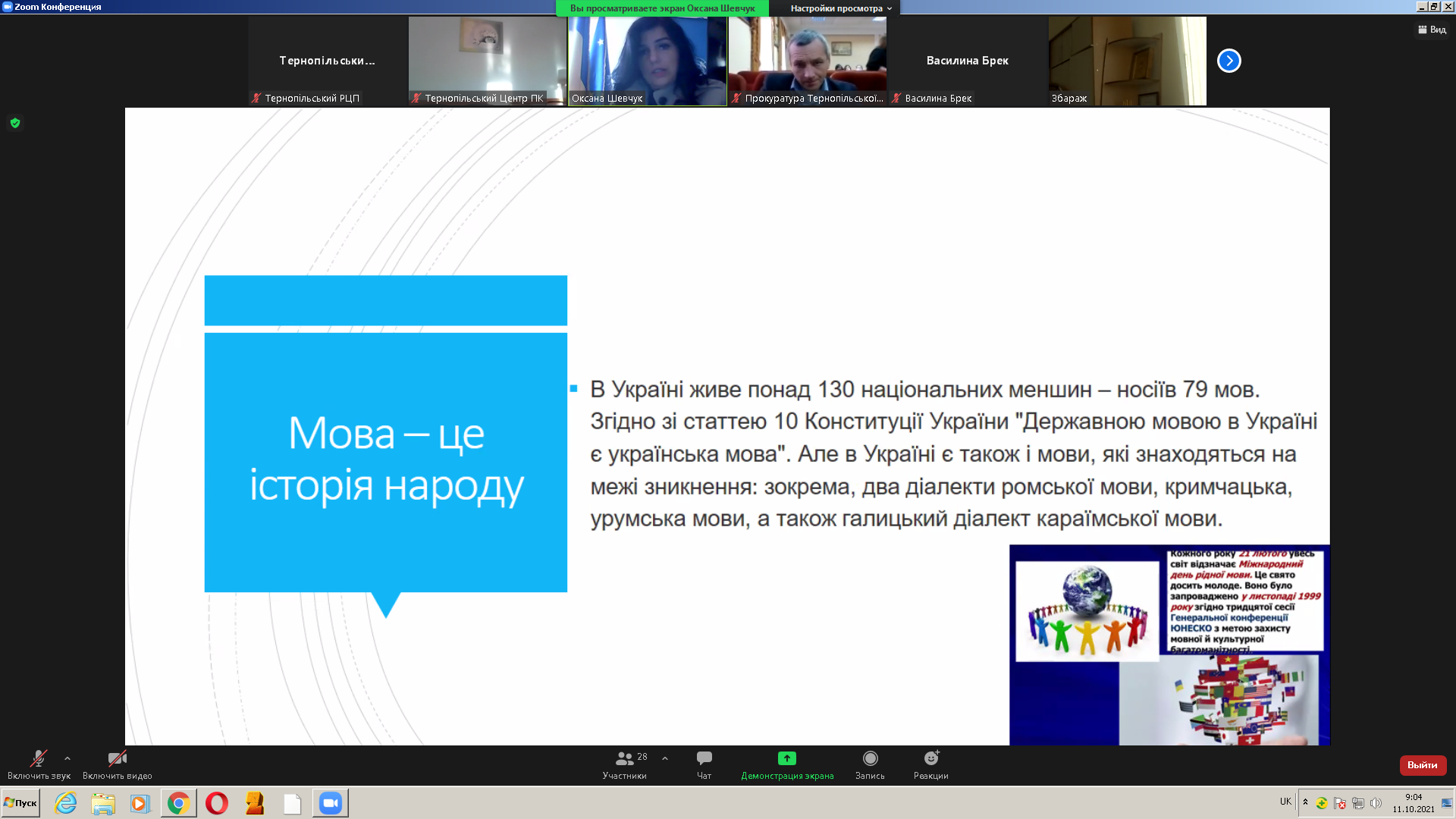Start Демонстрация экрана screen sharing
The height and width of the screenshot is (819, 1456).
(787, 764)
